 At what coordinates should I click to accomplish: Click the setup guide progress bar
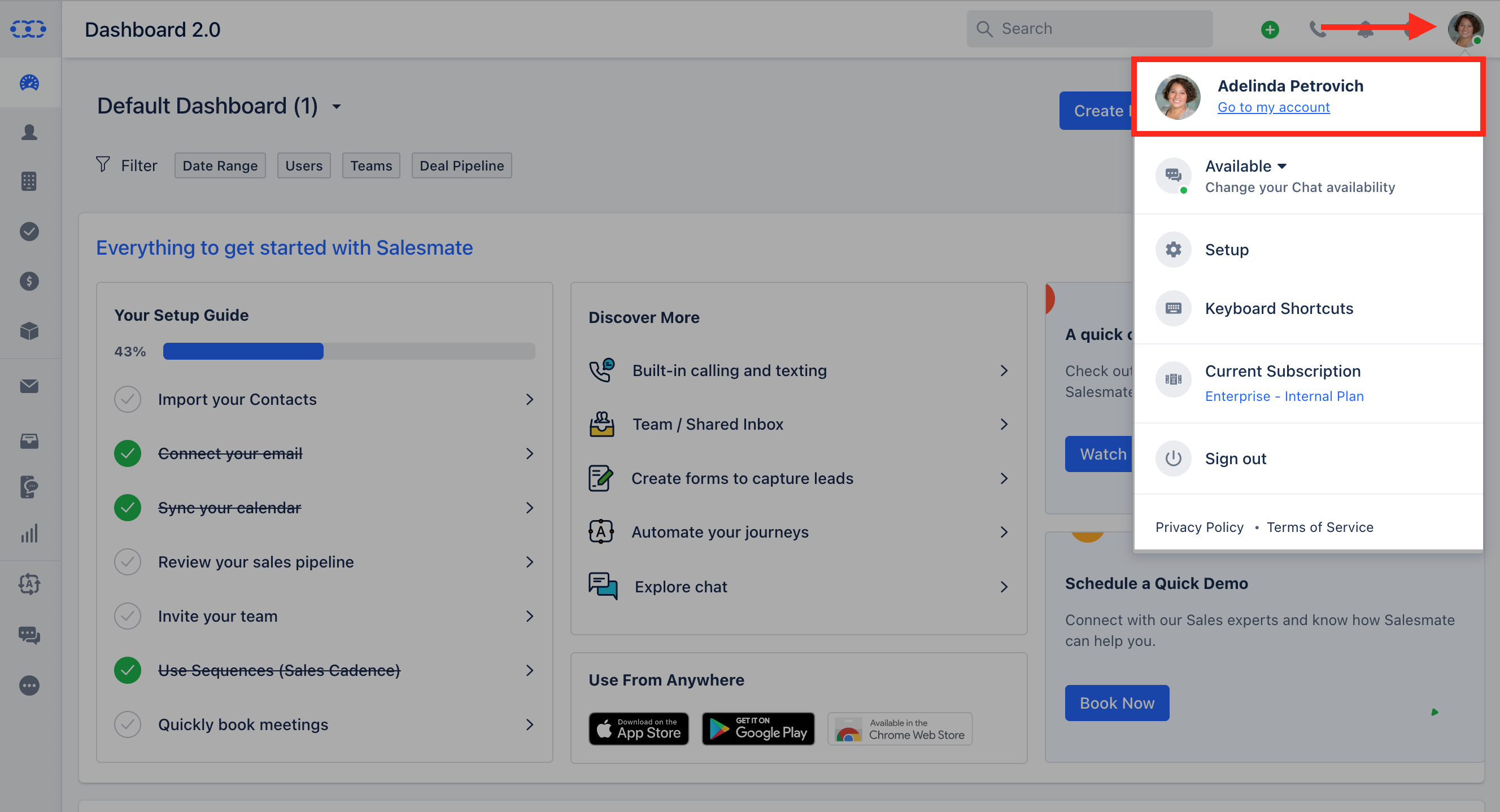point(349,352)
